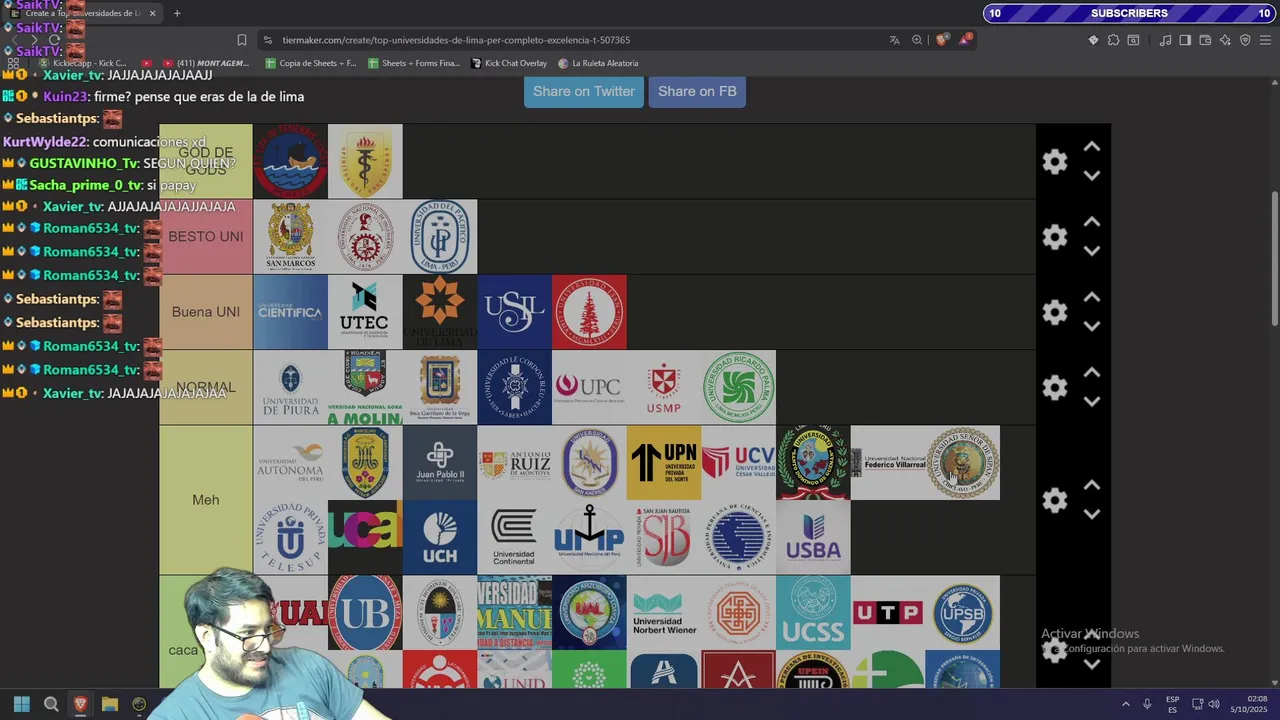Move GOD DE GODS tier down with arrow
Screen dimensions: 1280x720
click(x=1092, y=176)
